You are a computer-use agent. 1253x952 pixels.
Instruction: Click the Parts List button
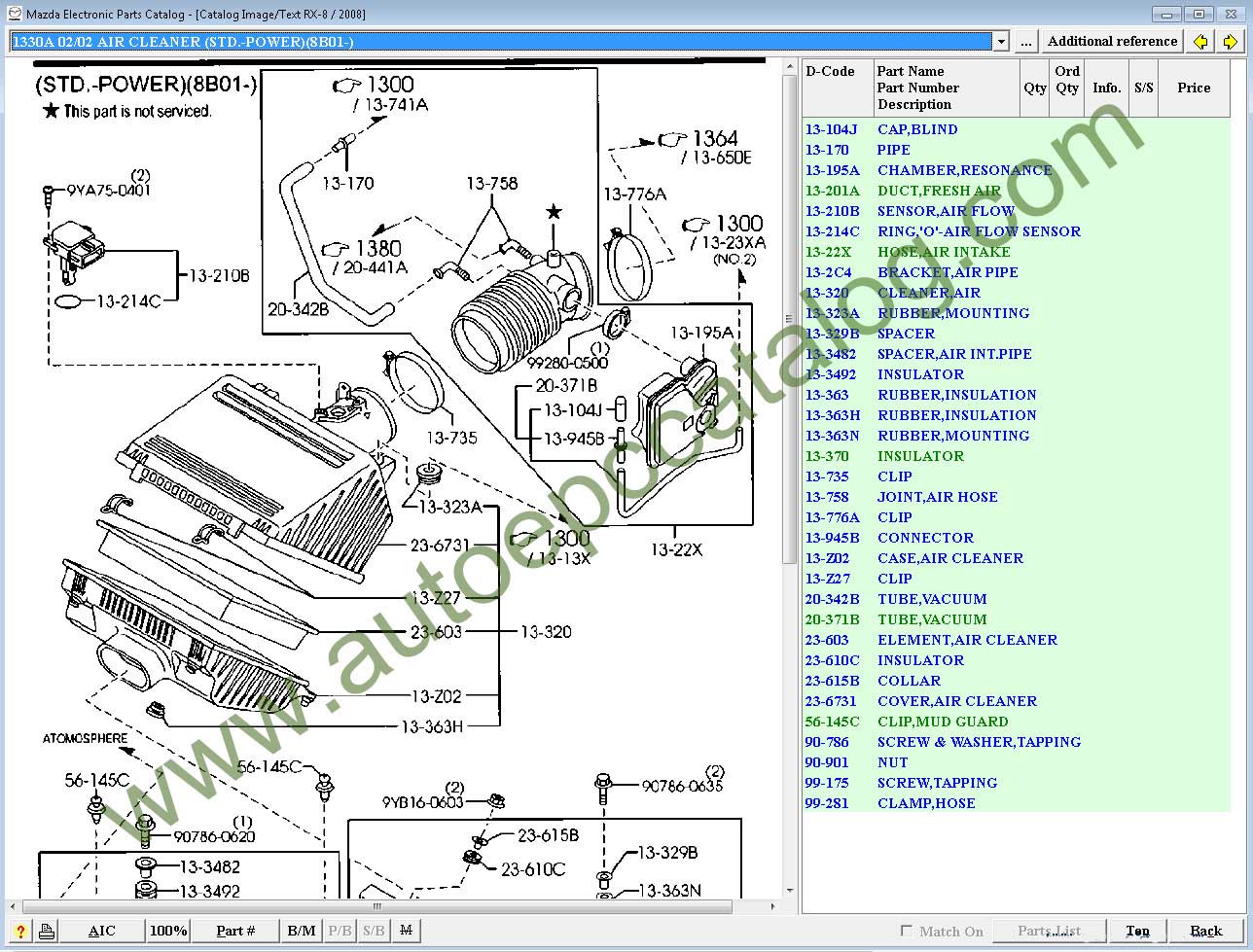click(x=1049, y=931)
